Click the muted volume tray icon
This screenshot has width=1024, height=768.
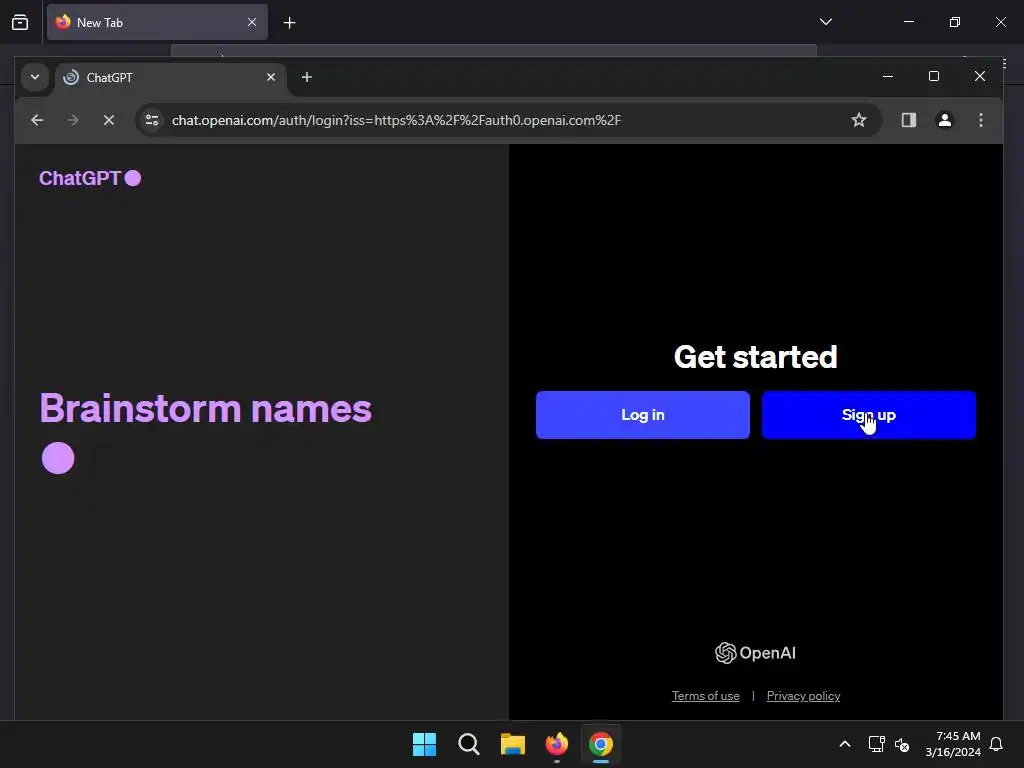click(x=903, y=744)
